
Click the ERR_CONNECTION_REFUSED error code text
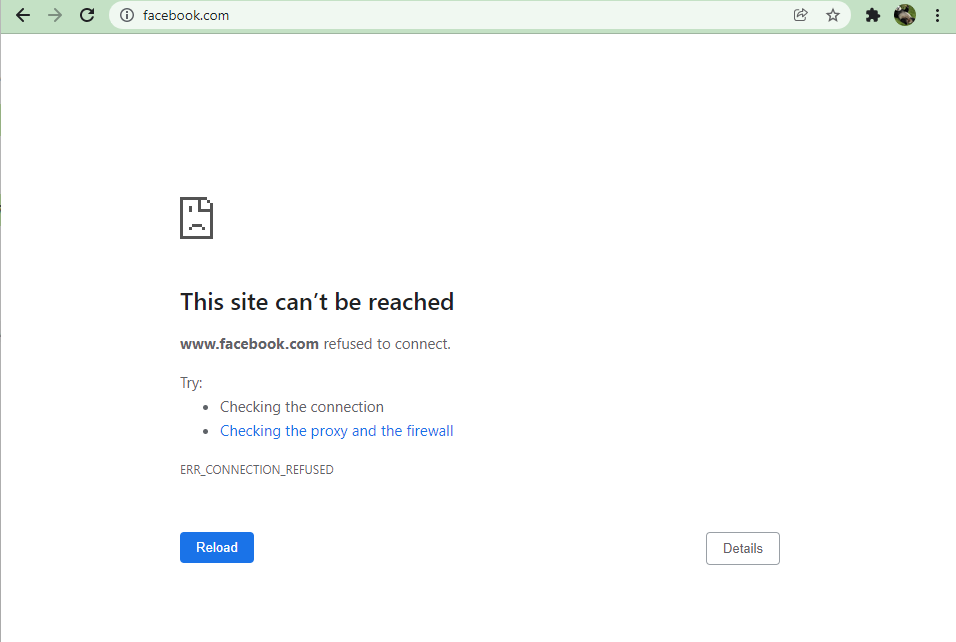pyautogui.click(x=257, y=469)
